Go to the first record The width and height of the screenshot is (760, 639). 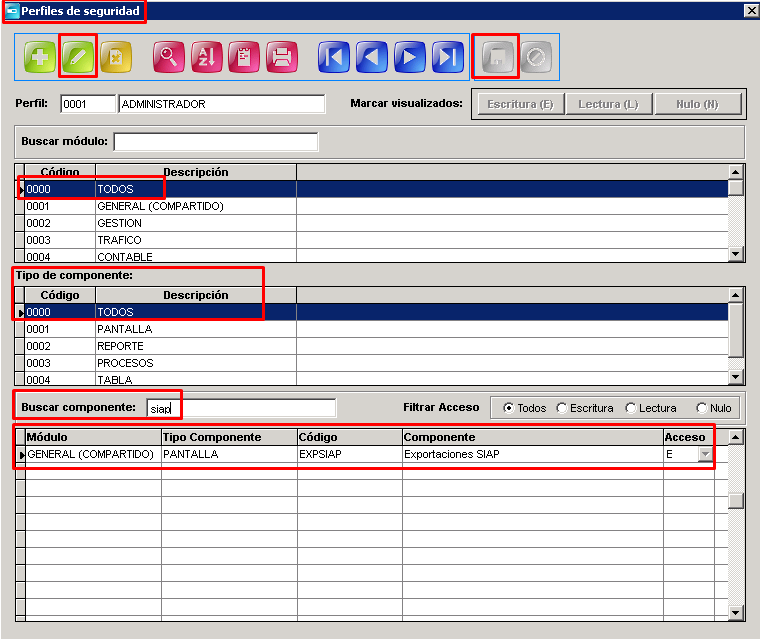[333, 57]
